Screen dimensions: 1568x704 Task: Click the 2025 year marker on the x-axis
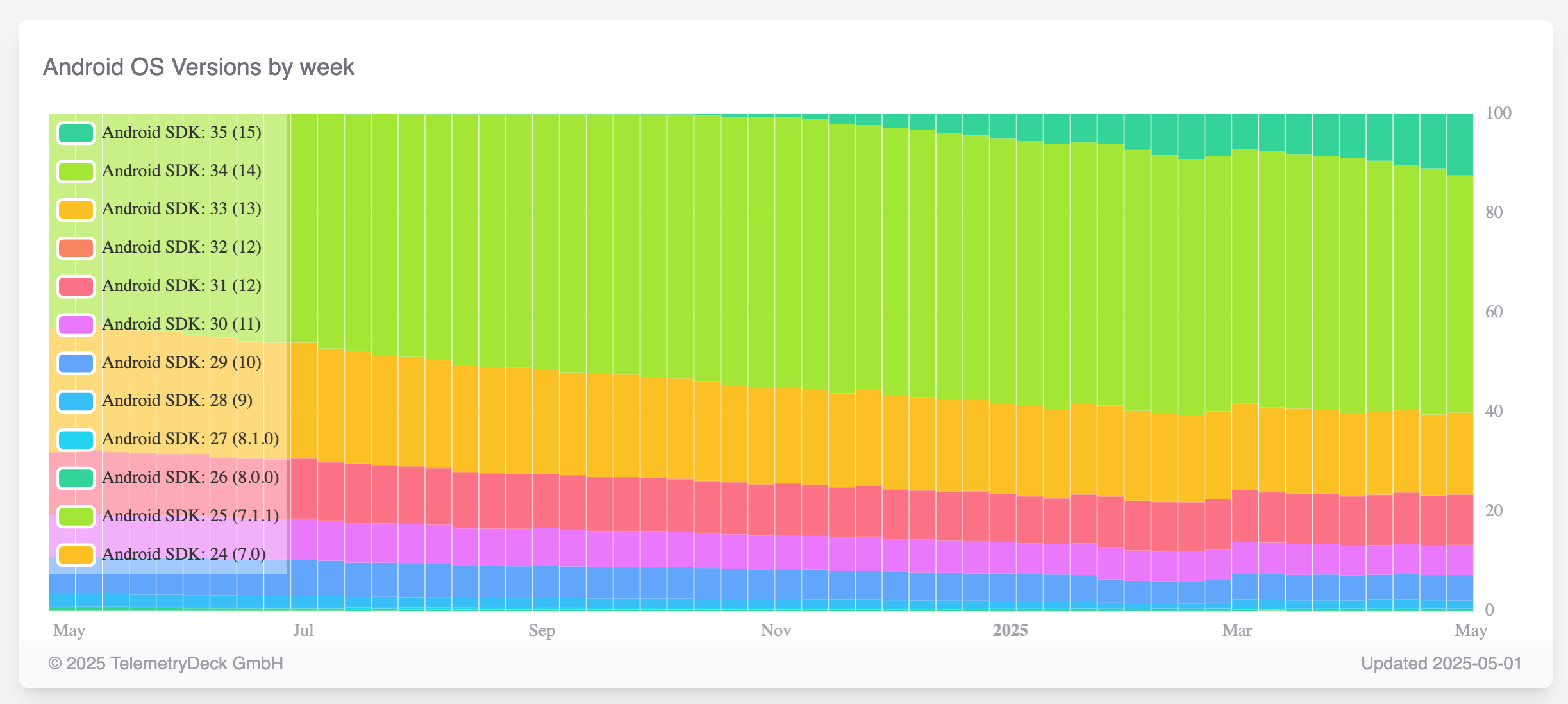pos(1010,630)
